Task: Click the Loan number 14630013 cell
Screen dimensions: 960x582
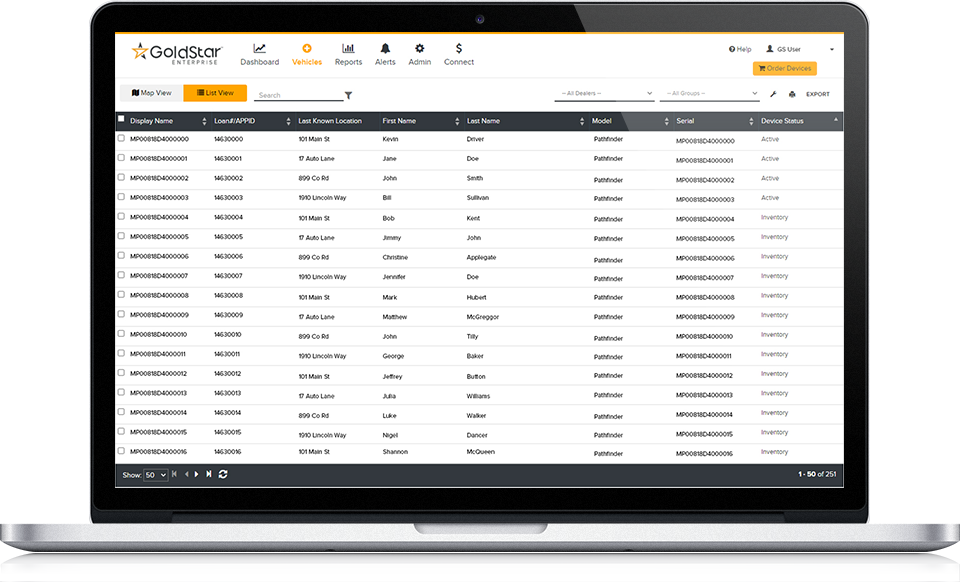Action: pos(228,394)
